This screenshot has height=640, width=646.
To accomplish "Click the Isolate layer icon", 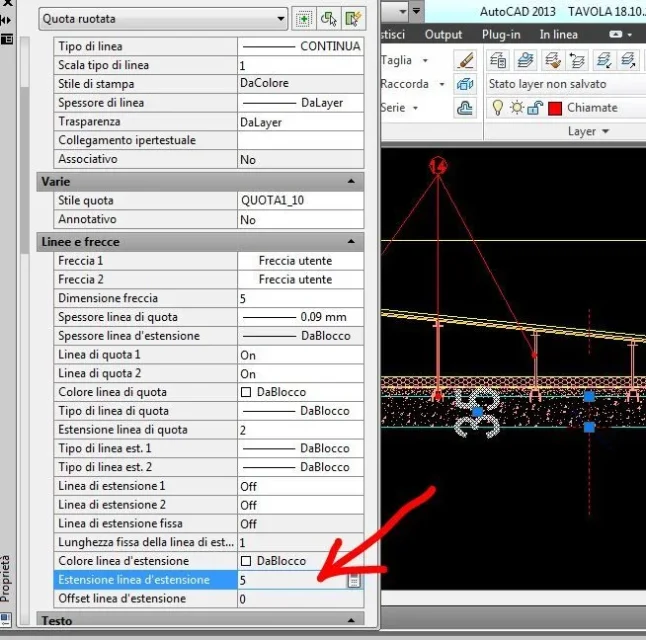I will pyautogui.click(x=604, y=60).
